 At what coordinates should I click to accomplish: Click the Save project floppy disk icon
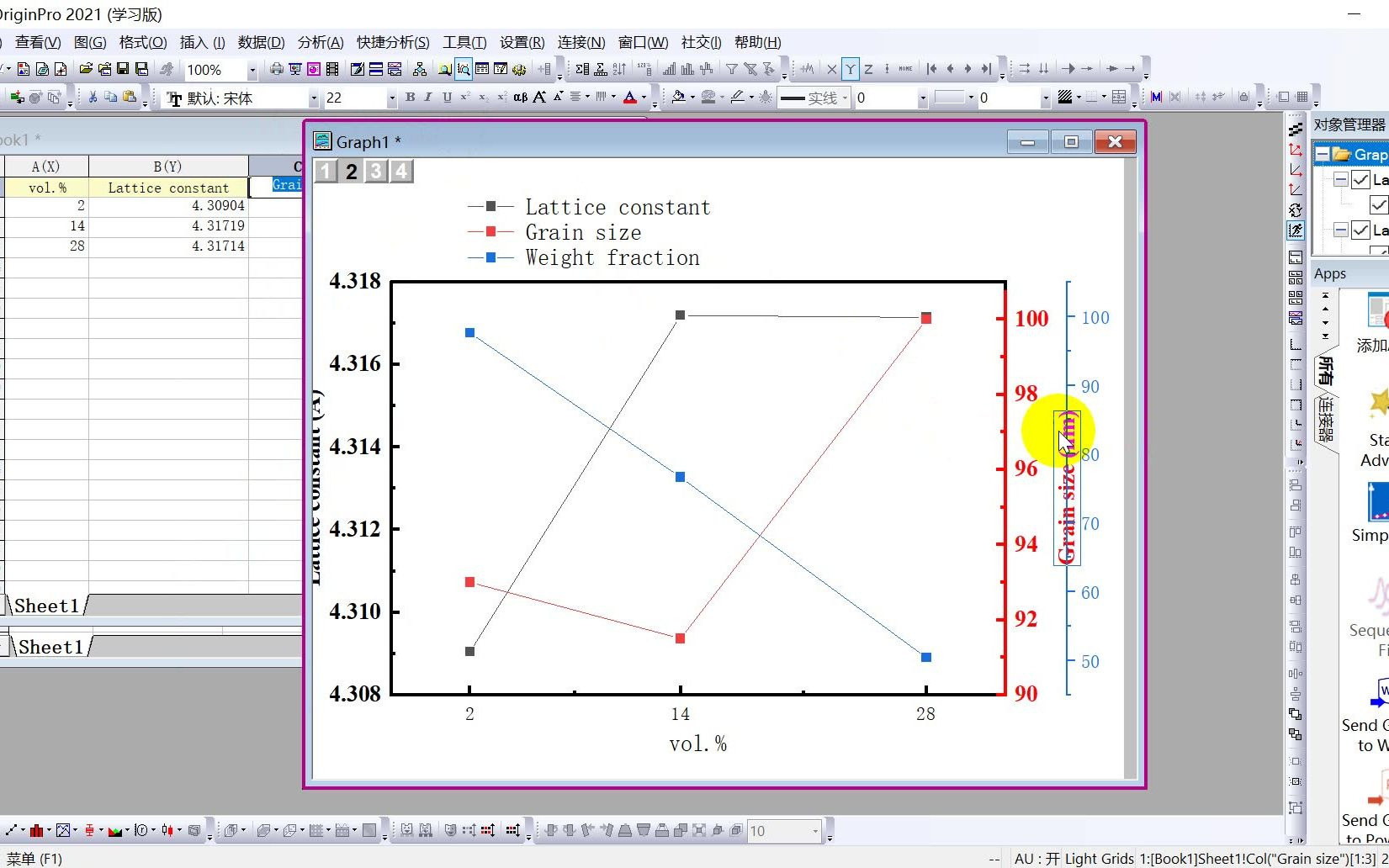123,69
